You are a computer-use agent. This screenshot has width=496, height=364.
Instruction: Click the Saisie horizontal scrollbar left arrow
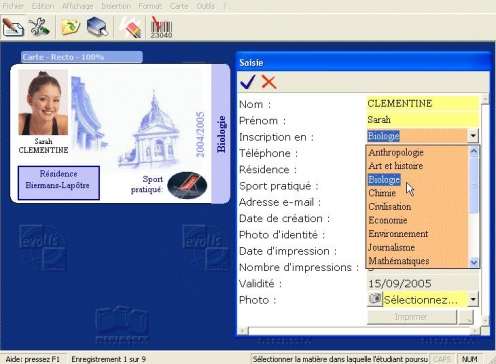click(x=243, y=331)
